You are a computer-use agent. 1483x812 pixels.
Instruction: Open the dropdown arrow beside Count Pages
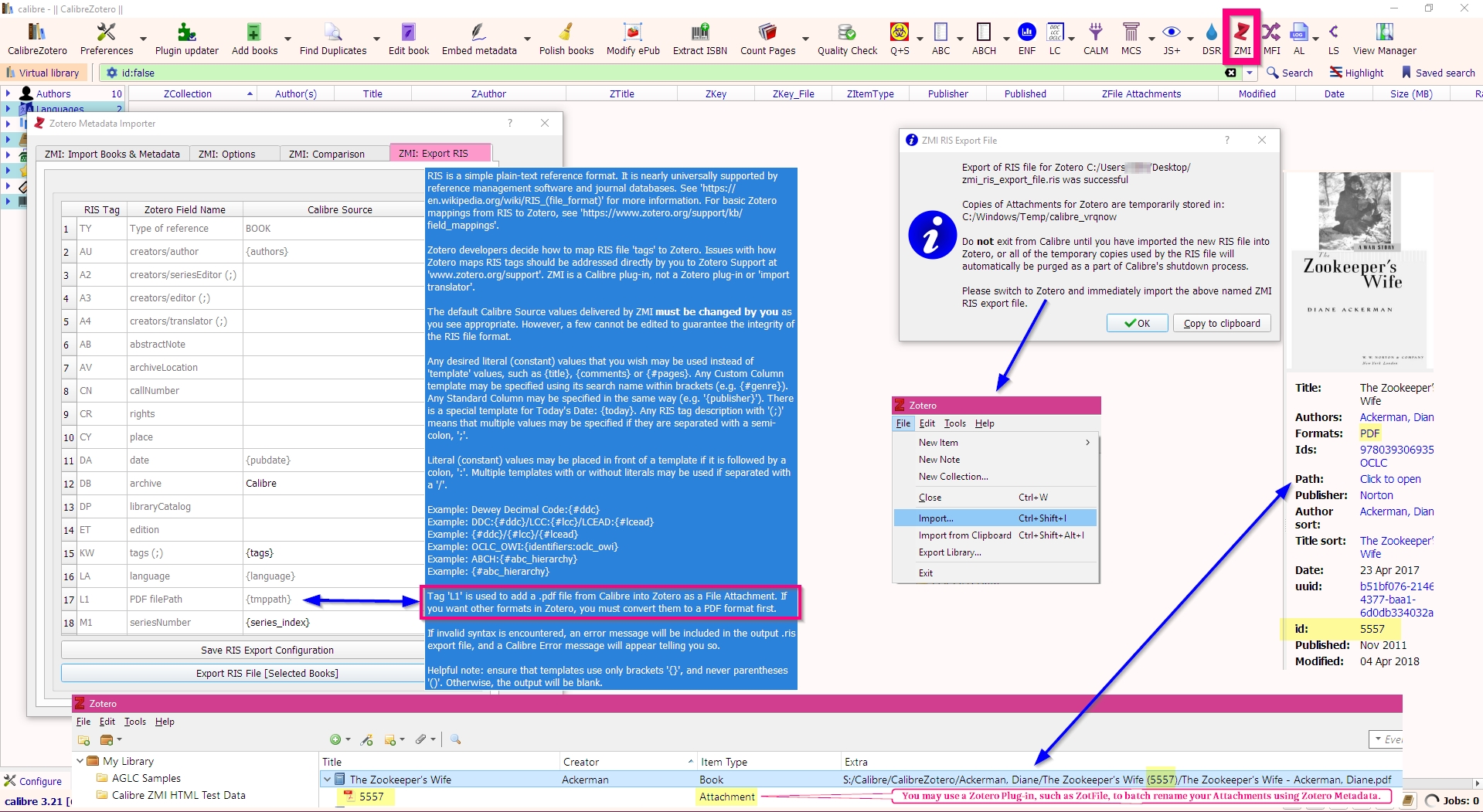(x=805, y=39)
